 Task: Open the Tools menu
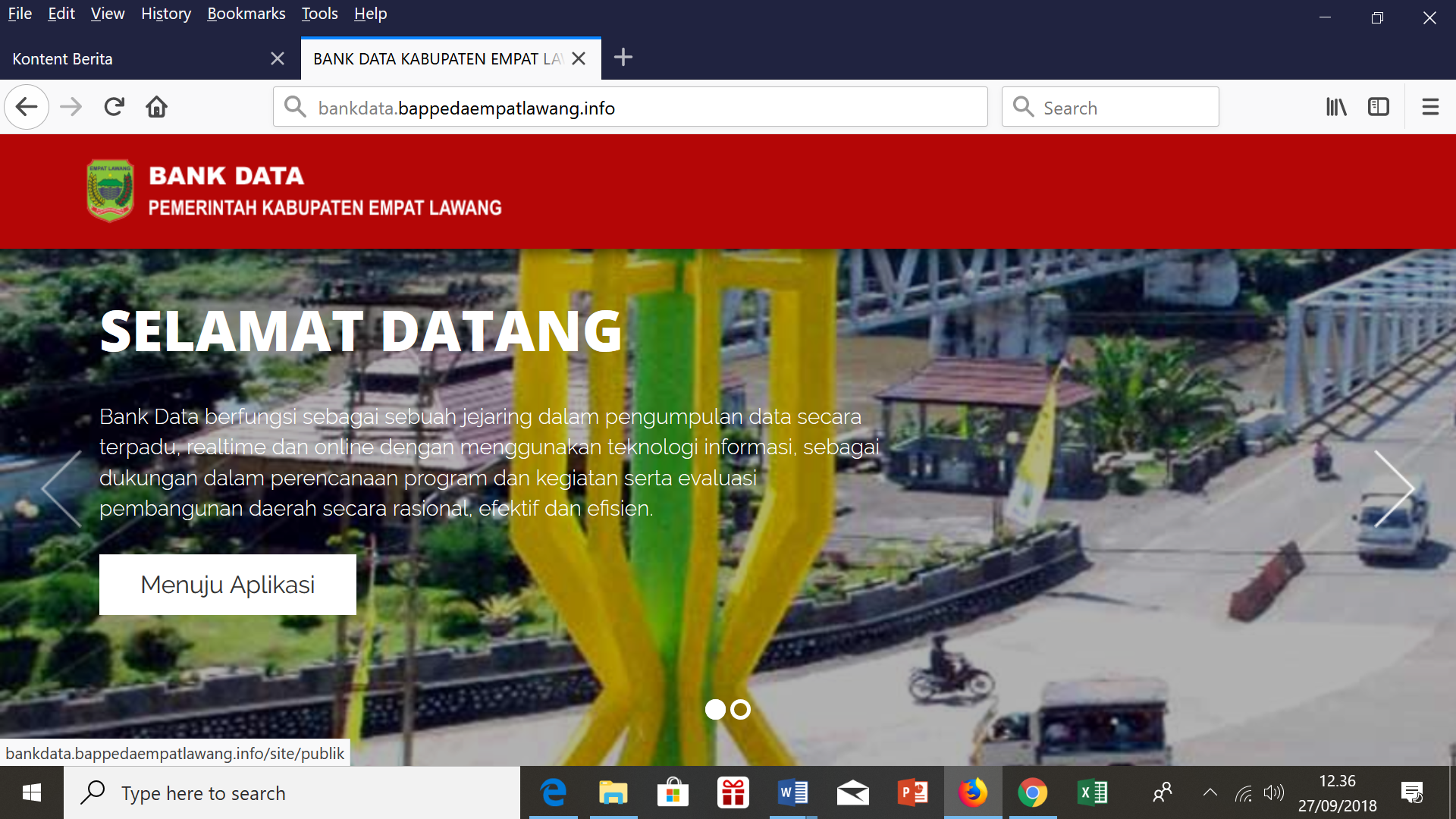tap(320, 14)
